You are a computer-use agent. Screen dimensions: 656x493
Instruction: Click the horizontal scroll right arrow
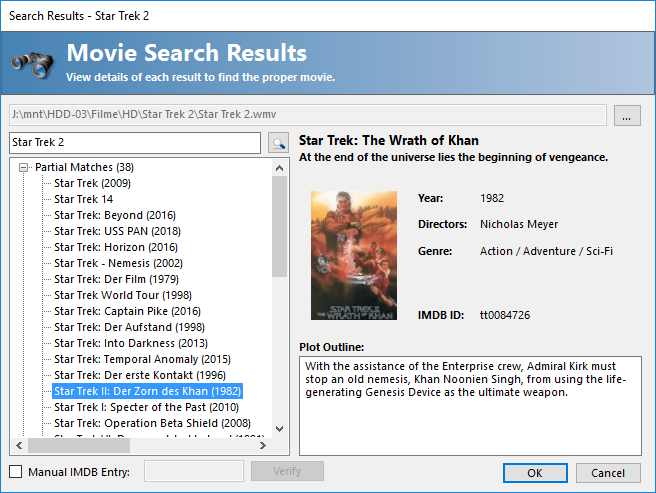tap(263, 446)
